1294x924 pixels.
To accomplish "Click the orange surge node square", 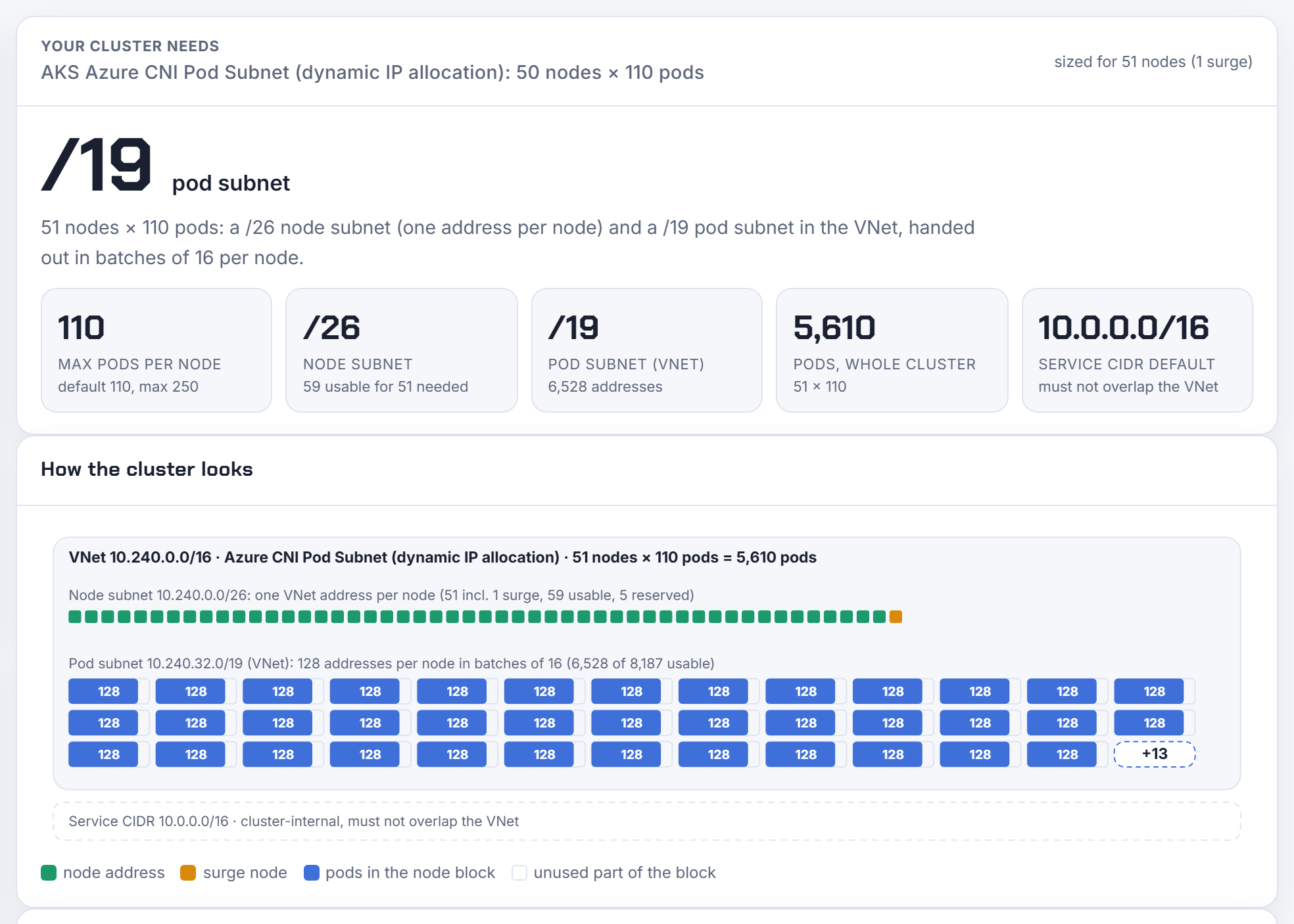I will [896, 616].
